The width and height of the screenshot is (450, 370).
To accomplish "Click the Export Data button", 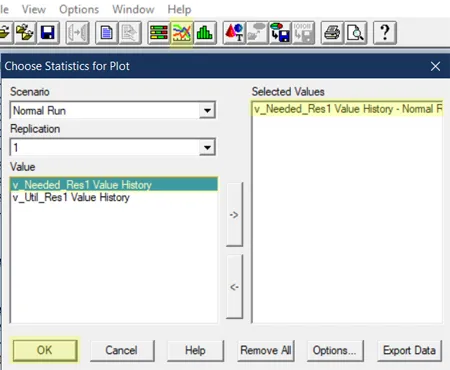I will point(409,350).
